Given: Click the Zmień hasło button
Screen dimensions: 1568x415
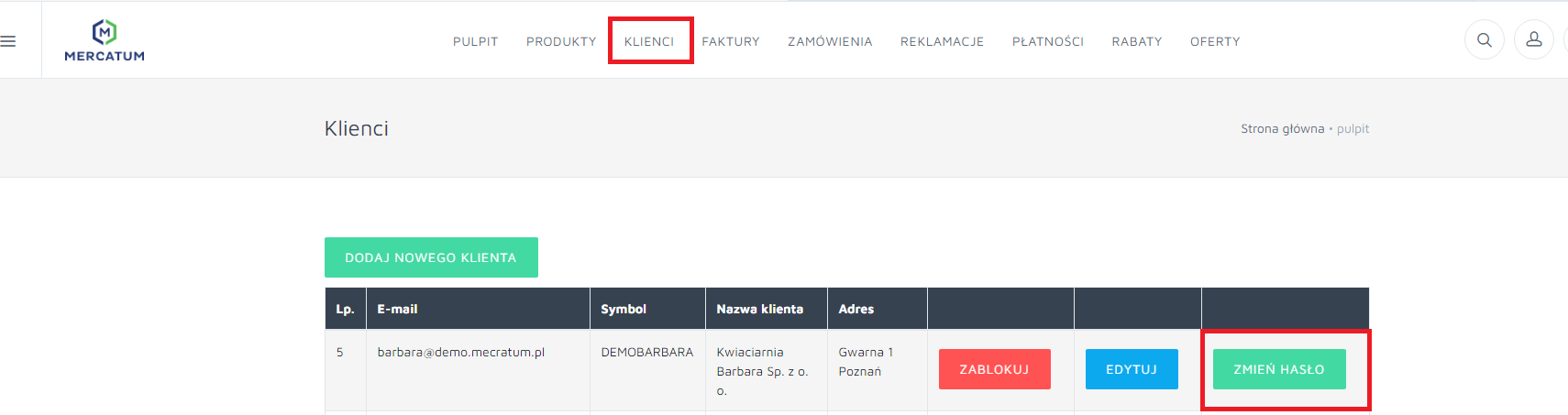Looking at the screenshot, I should [1279, 369].
